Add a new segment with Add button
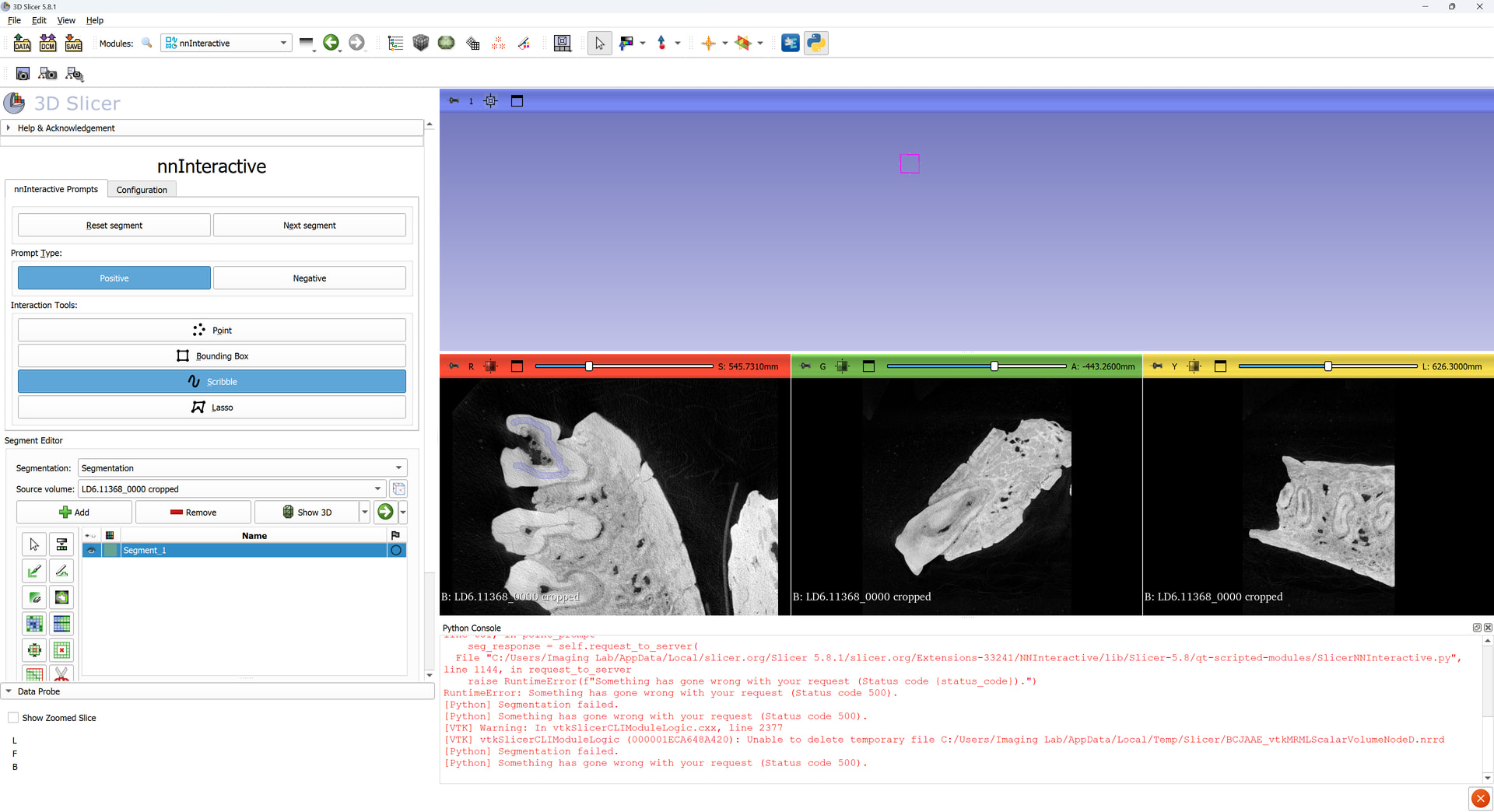This screenshot has height=812, width=1494. [74, 512]
